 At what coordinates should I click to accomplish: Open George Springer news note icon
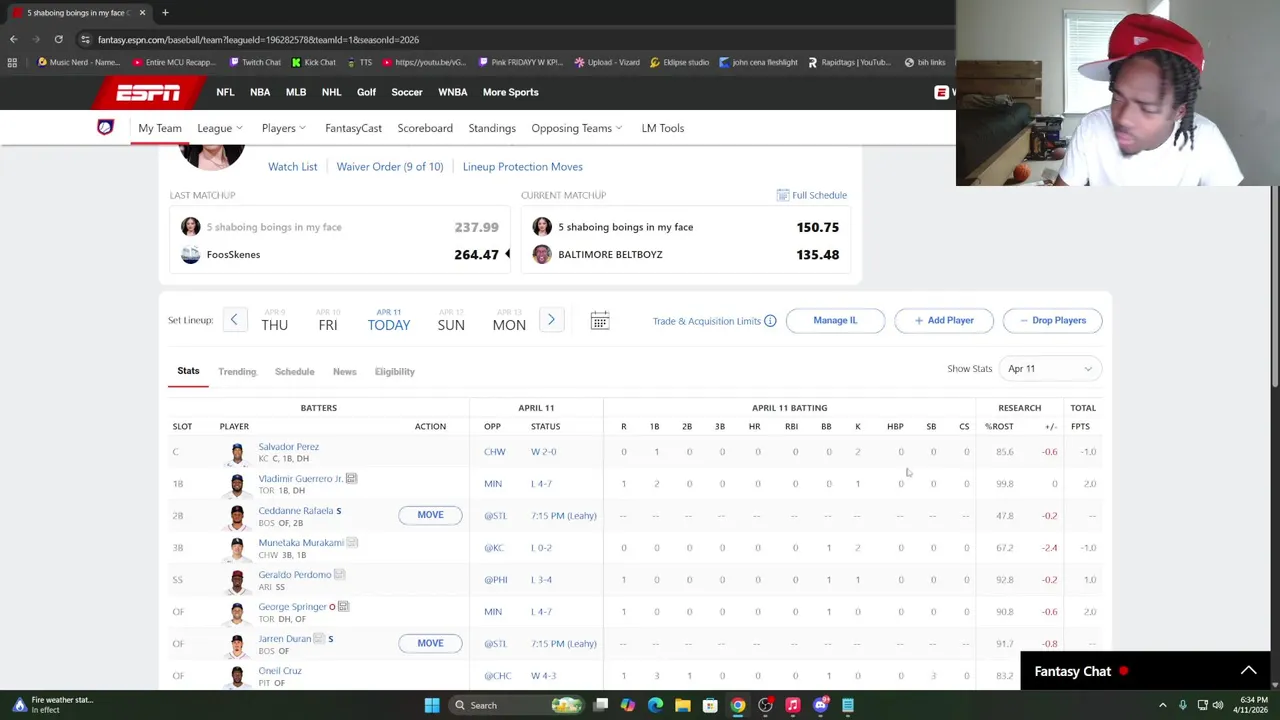[343, 607]
